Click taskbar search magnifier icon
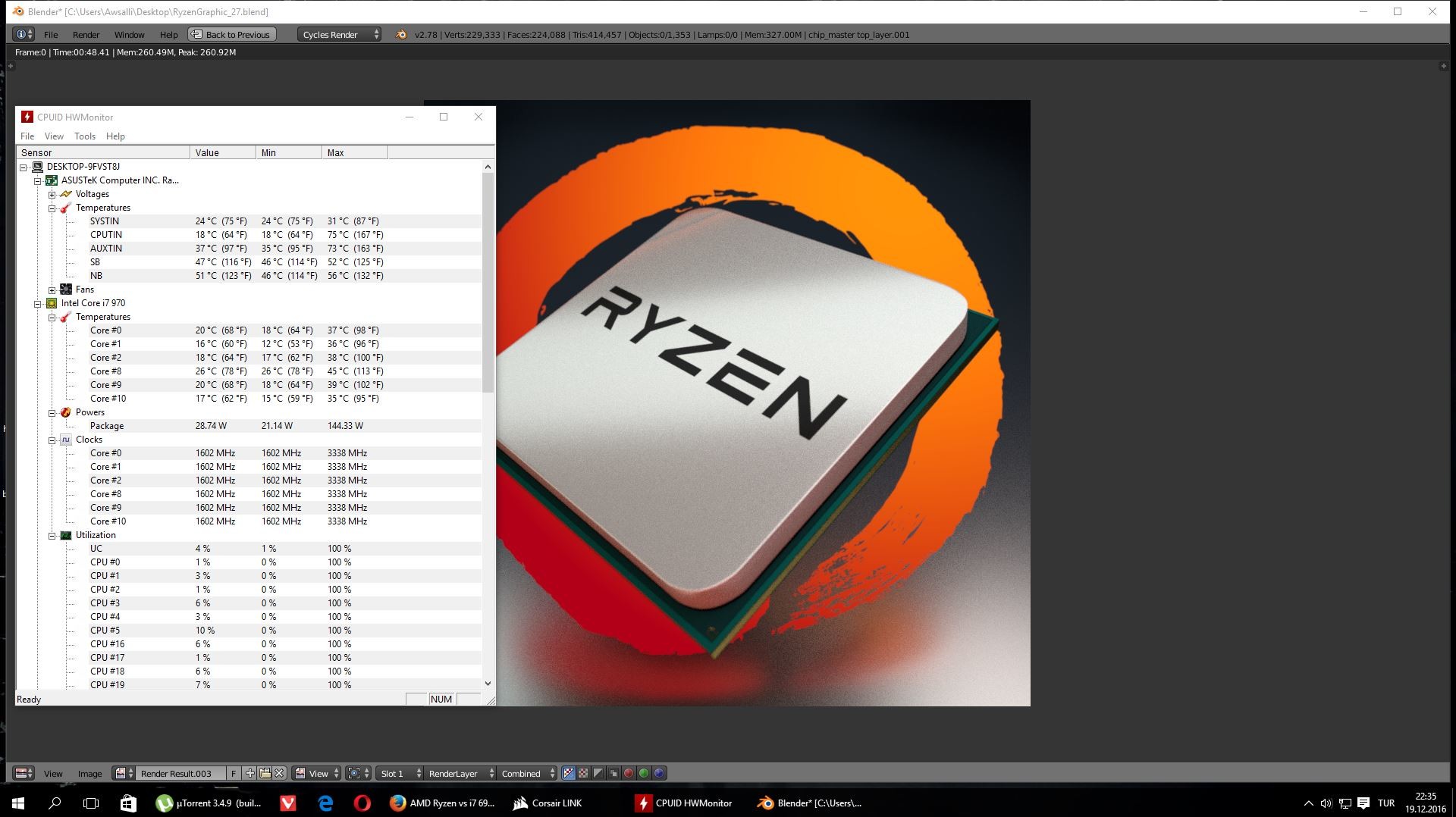Viewport: 1456px width, 817px height. click(x=55, y=803)
